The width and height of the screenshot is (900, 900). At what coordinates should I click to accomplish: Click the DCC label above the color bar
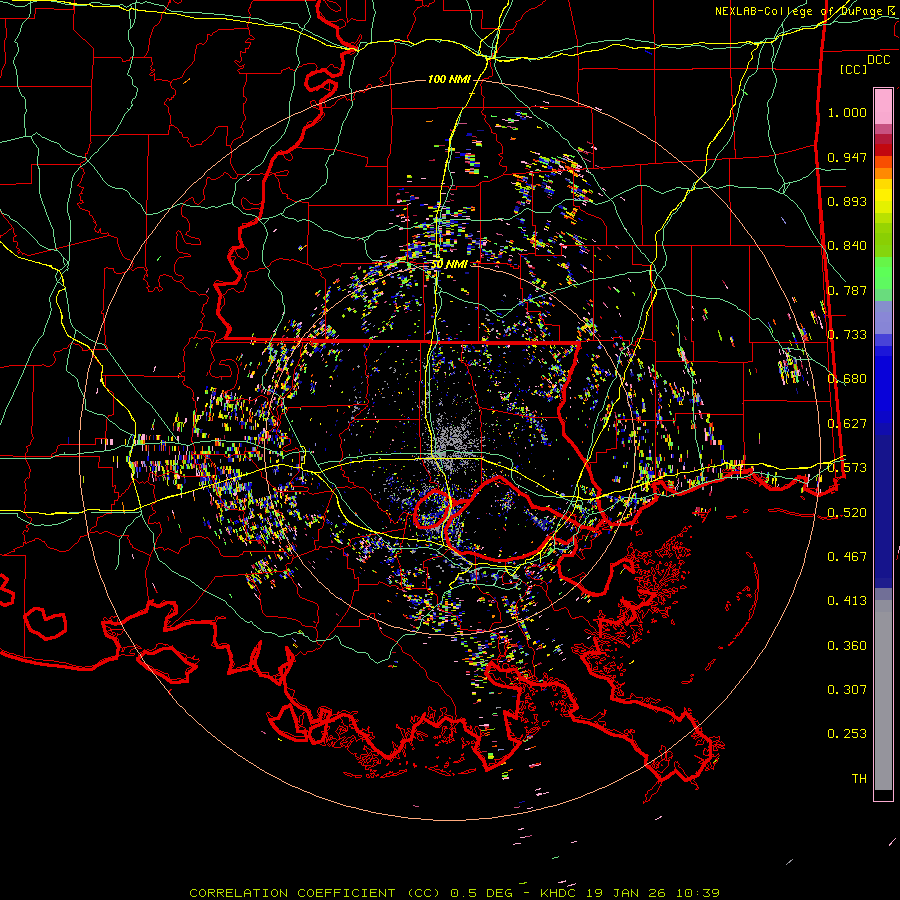click(879, 60)
